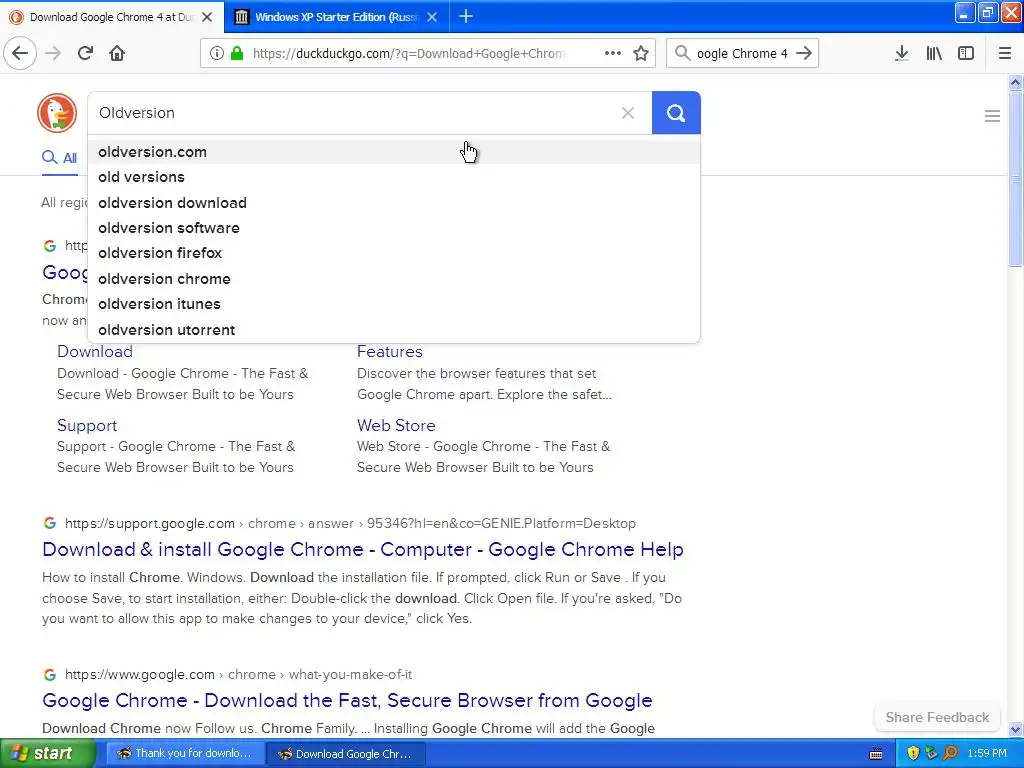Run the DuckDuckGo search with blue button
This screenshot has height=768, width=1024.
pyautogui.click(x=676, y=113)
